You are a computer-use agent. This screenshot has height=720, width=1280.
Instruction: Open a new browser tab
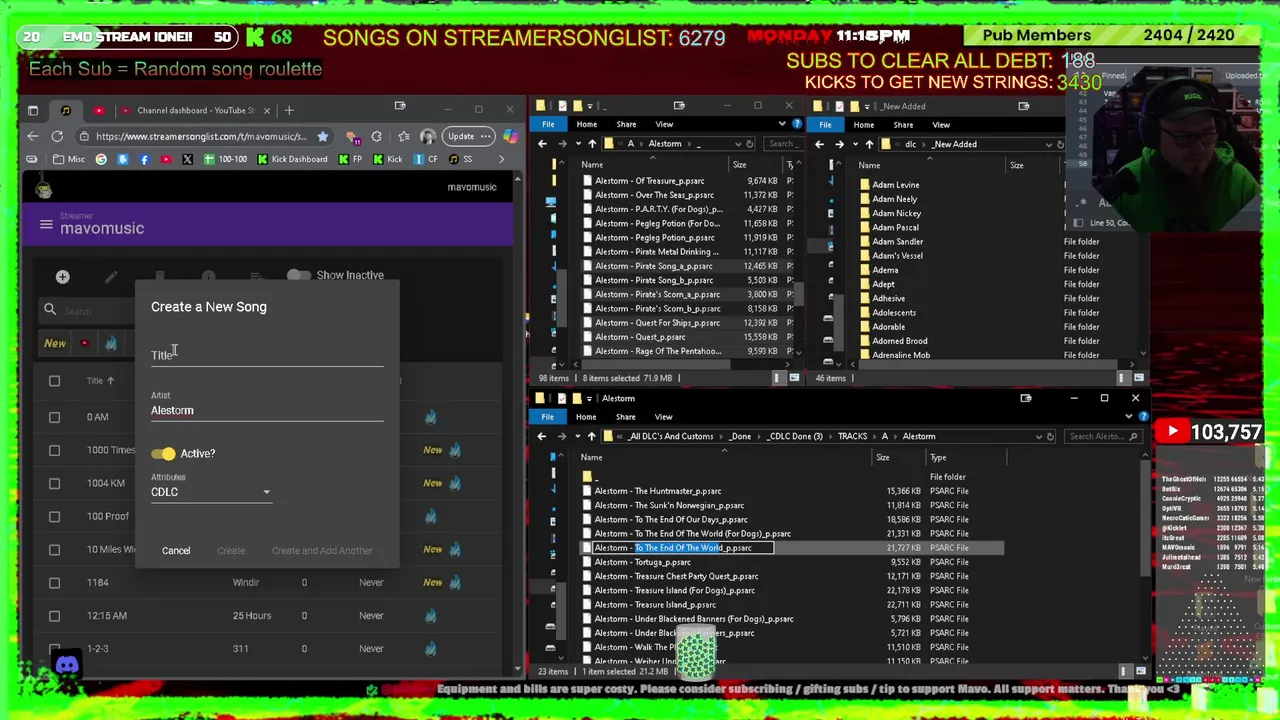(x=289, y=110)
